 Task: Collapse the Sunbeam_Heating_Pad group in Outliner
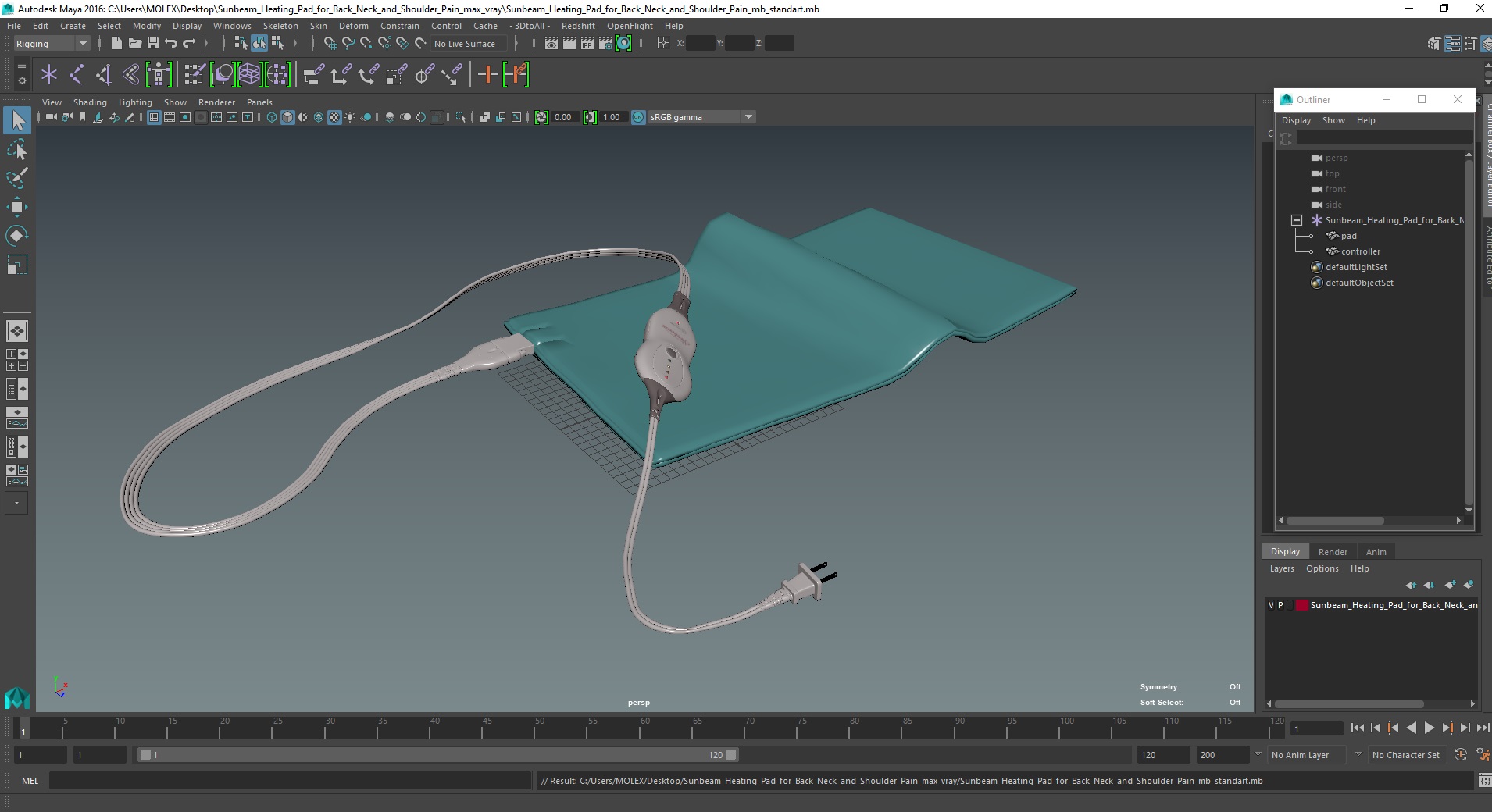coord(1297,220)
